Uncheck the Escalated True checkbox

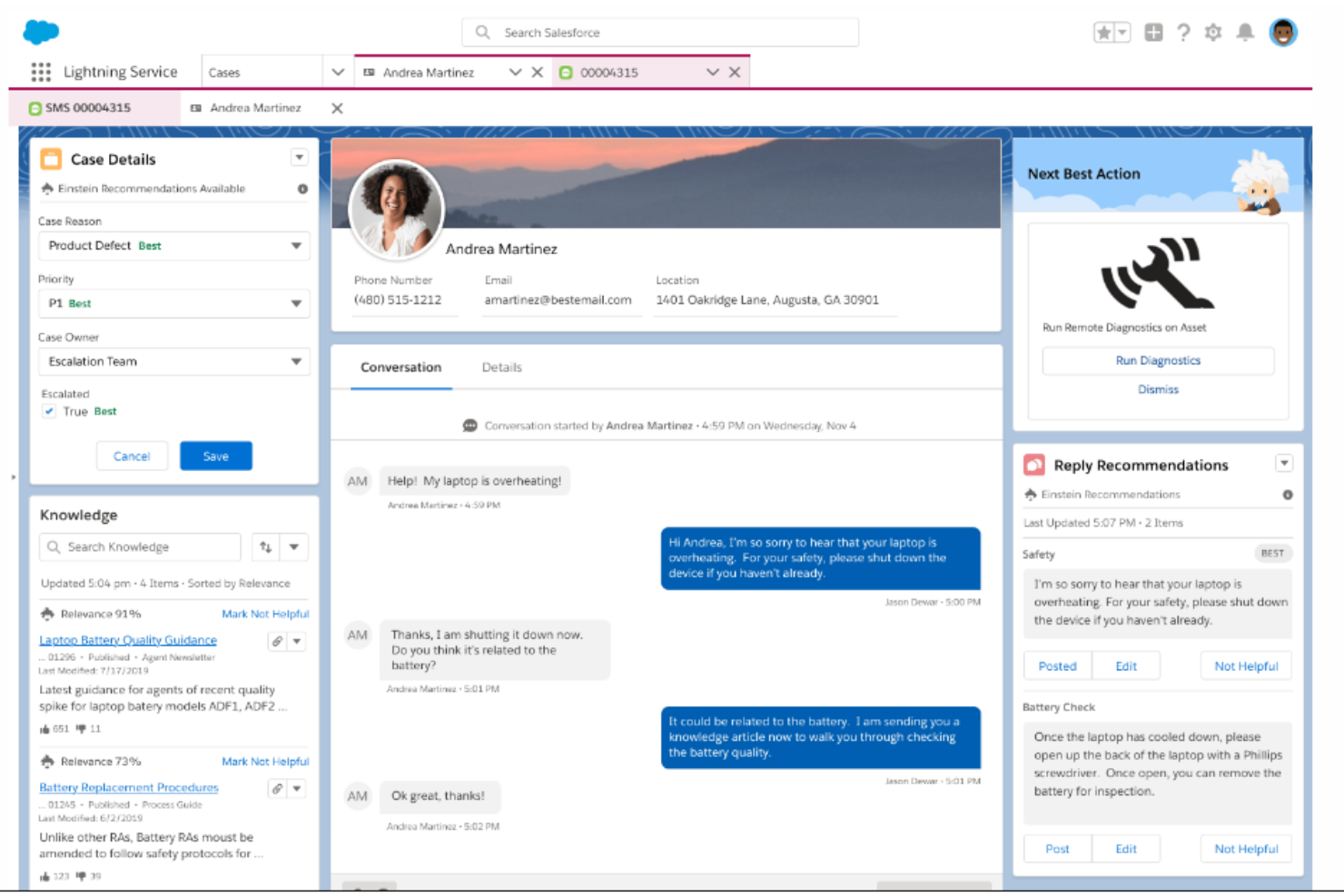coord(49,411)
